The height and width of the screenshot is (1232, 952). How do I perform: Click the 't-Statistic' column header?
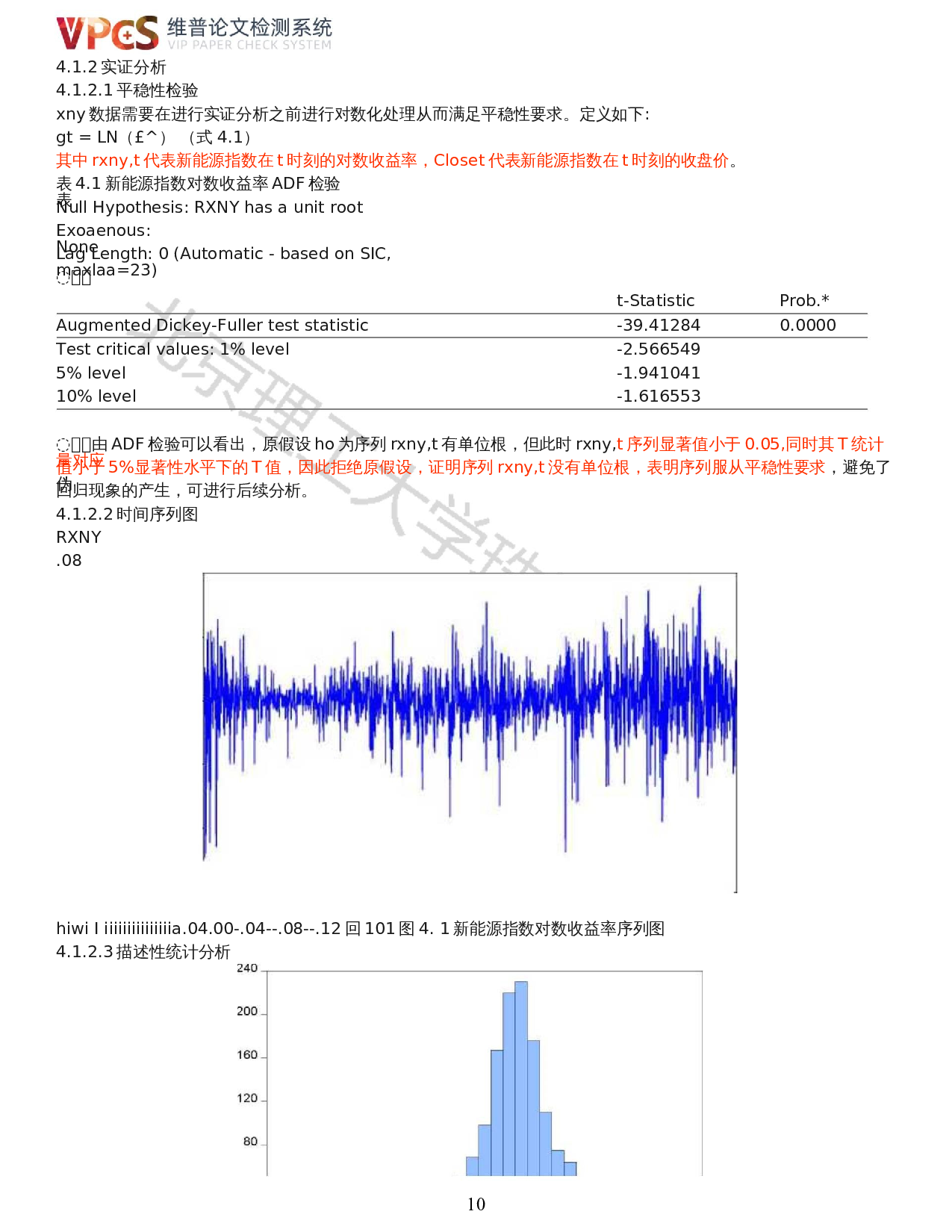pyautogui.click(x=656, y=301)
